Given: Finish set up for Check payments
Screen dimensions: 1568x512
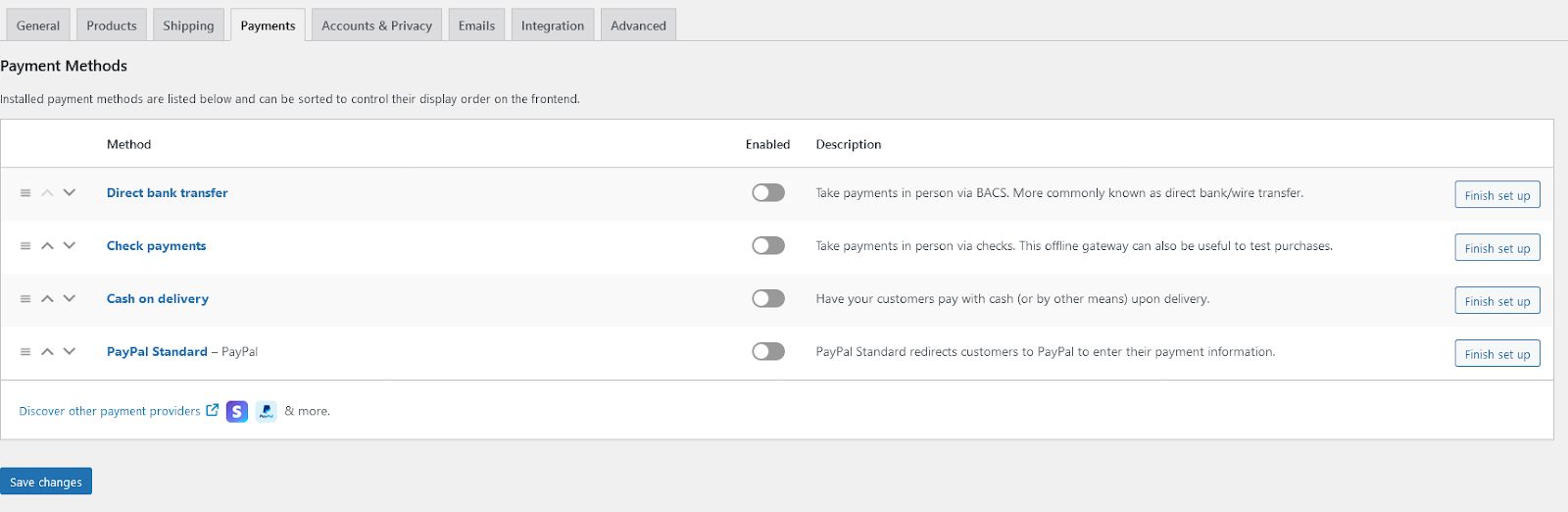Looking at the screenshot, I should pos(1496,248).
